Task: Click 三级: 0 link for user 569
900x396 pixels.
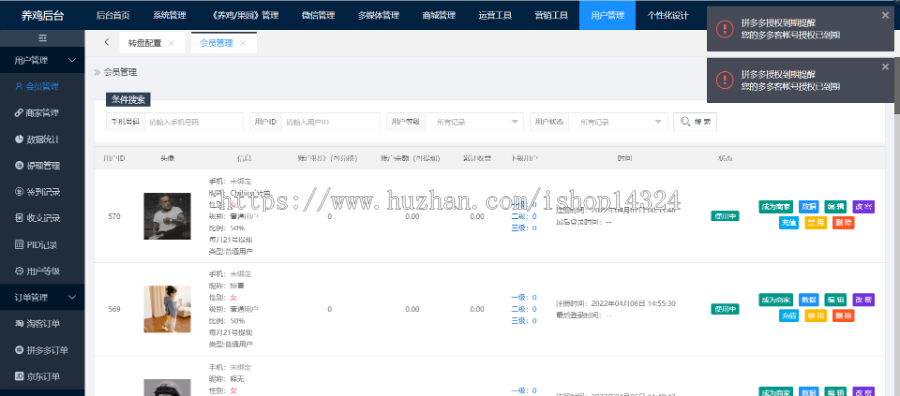Action: [524, 321]
